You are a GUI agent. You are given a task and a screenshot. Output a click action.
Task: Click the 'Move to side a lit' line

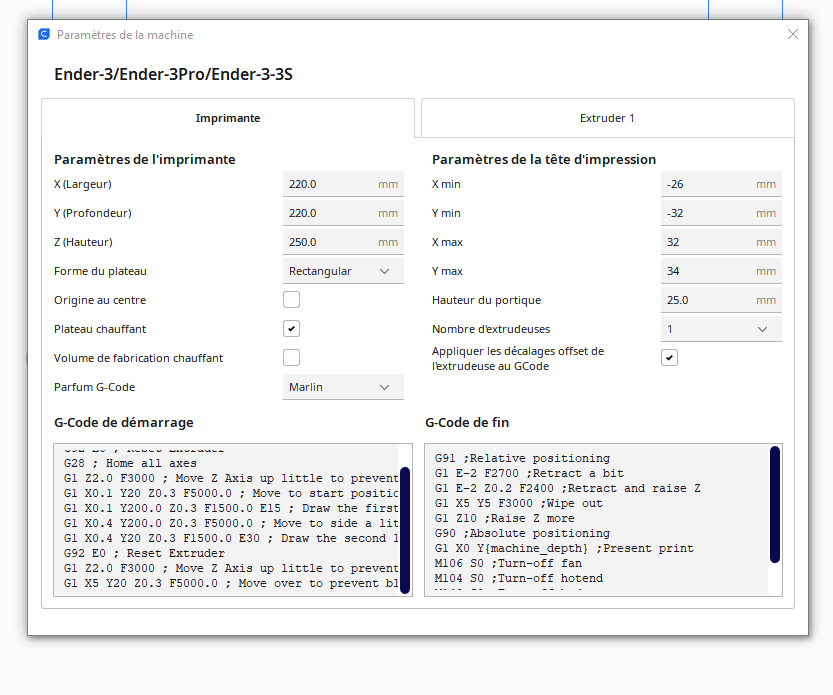tap(231, 523)
